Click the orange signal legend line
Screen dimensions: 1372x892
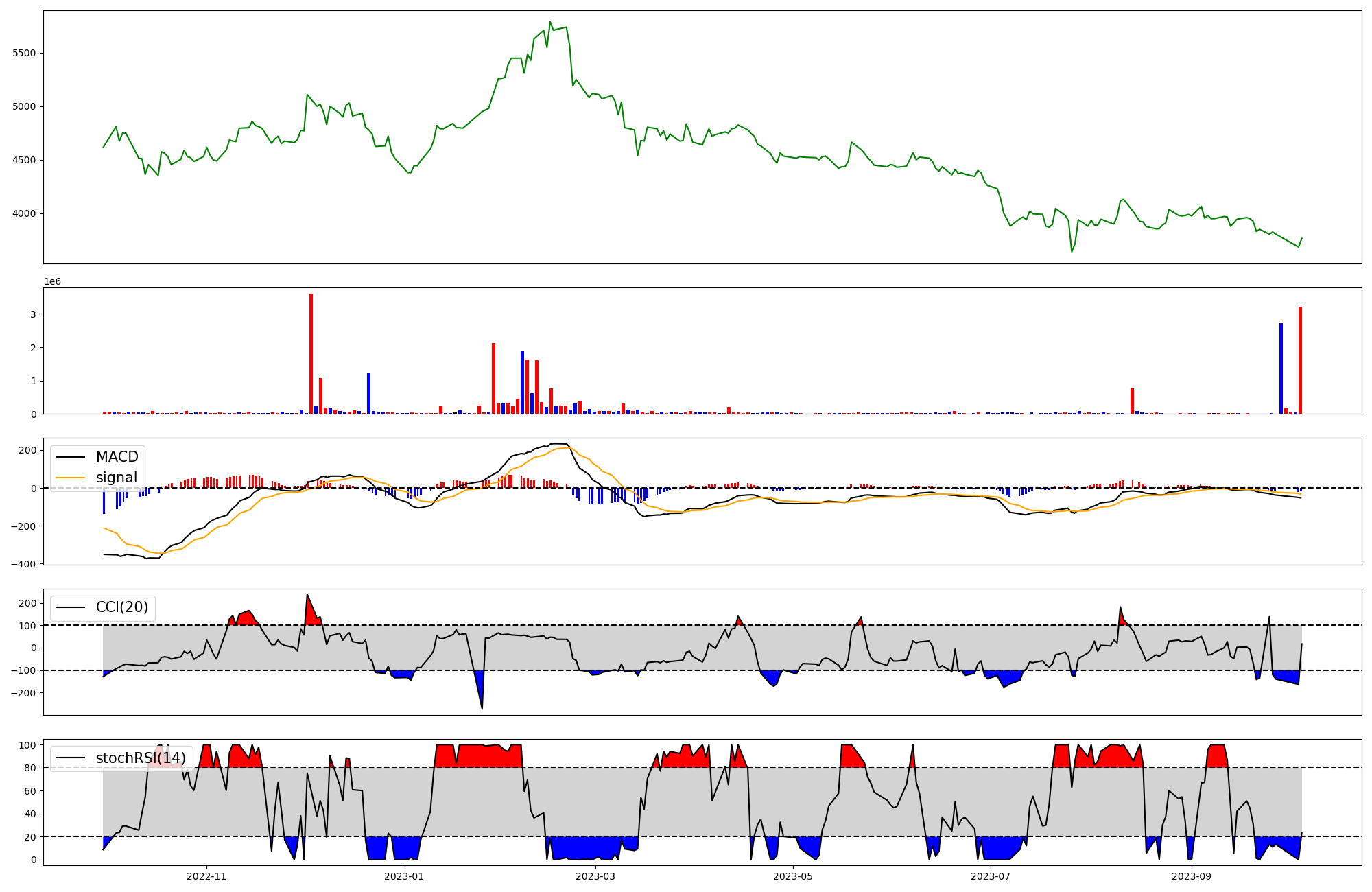click(x=70, y=478)
